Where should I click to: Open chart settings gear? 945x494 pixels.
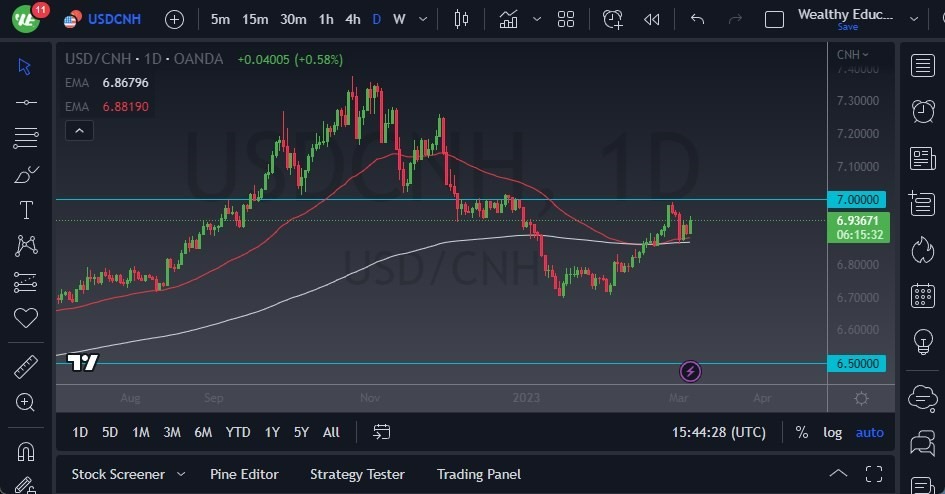point(861,398)
